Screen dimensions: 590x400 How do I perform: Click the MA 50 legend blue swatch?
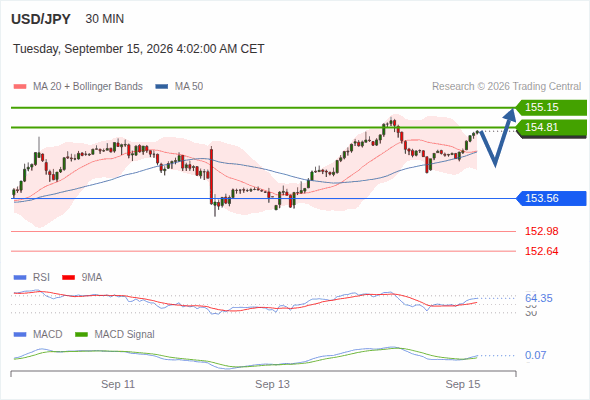click(x=161, y=87)
